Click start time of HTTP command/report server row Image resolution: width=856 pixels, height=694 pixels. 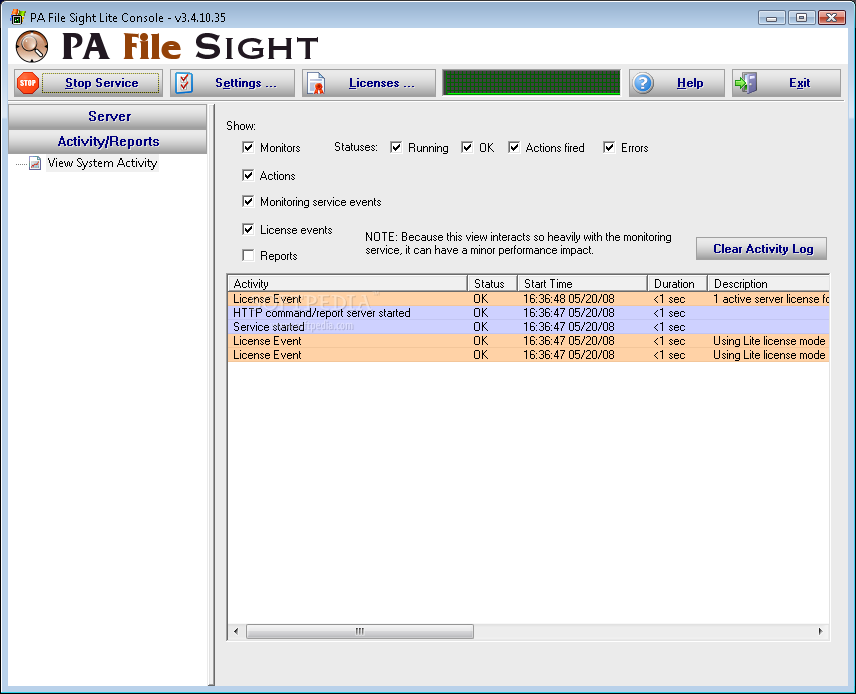tap(568, 313)
